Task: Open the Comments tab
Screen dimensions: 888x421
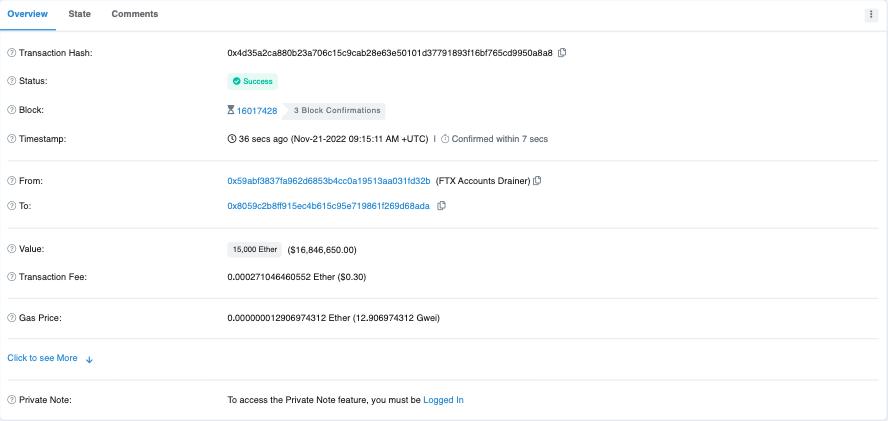Action: pos(135,14)
